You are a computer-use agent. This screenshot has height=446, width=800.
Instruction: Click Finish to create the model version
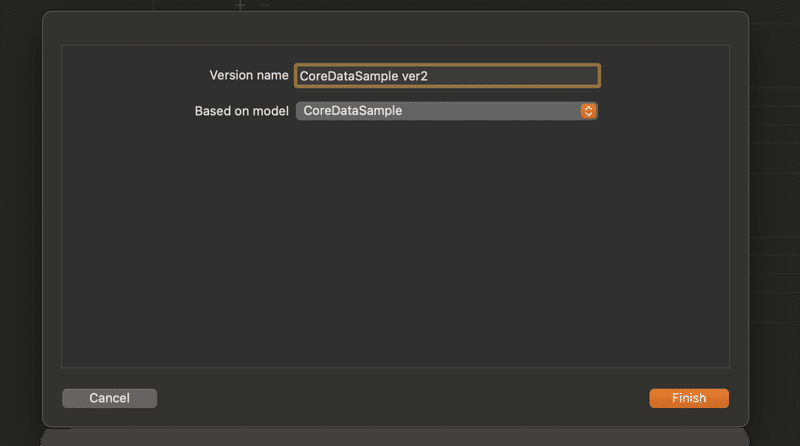[689, 398]
